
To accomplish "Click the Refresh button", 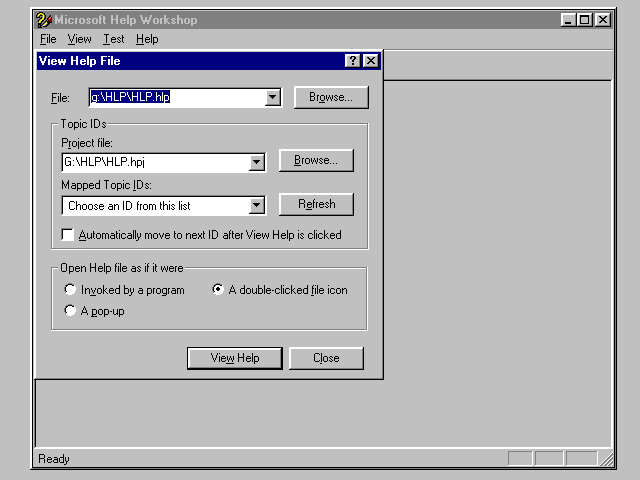I will point(316,204).
